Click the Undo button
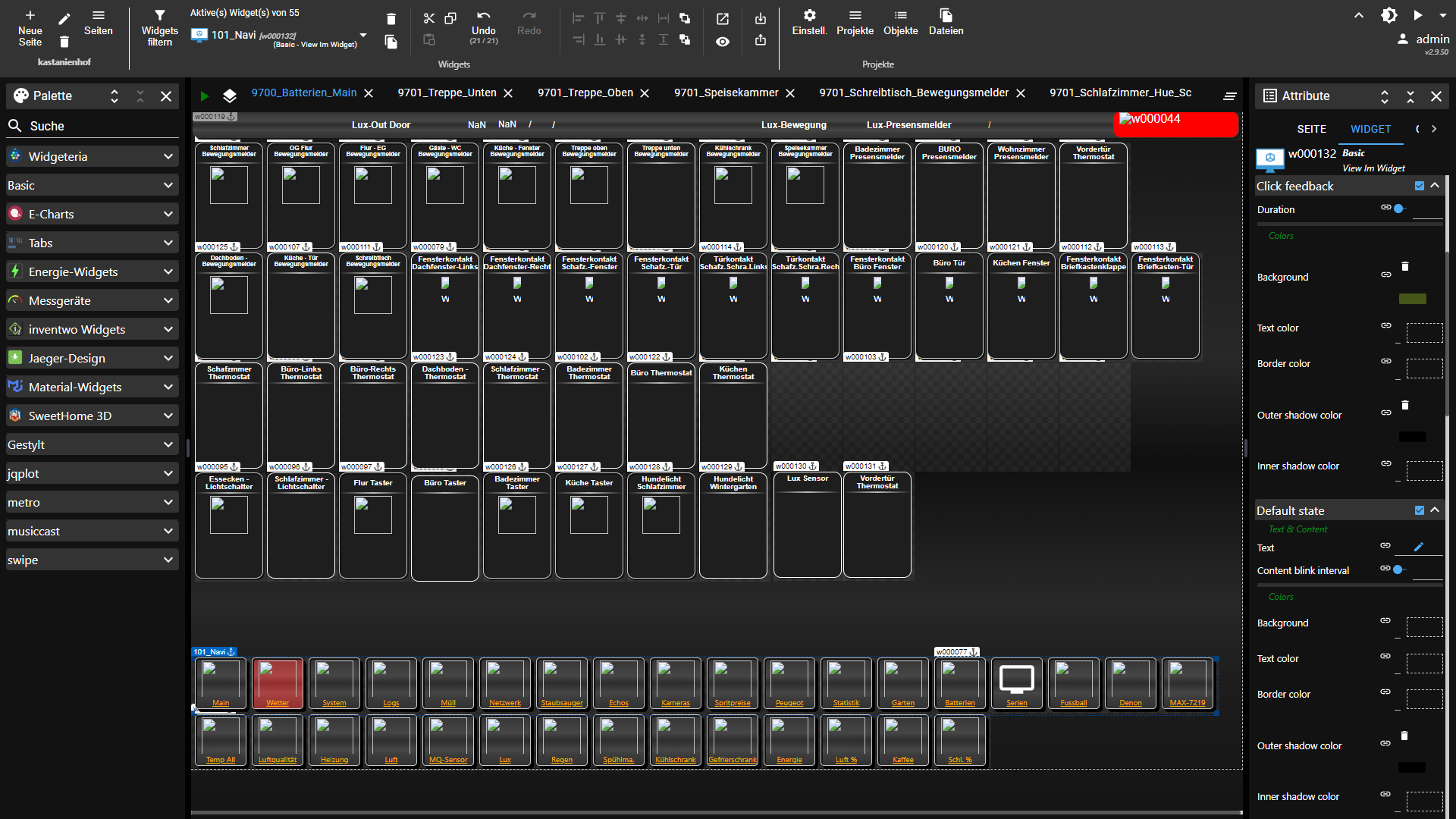This screenshot has width=1456, height=819. 484,26
